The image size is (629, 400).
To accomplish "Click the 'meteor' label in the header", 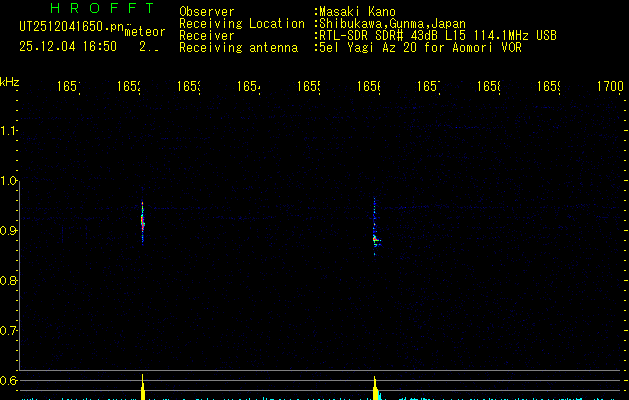I will click(x=145, y=32).
